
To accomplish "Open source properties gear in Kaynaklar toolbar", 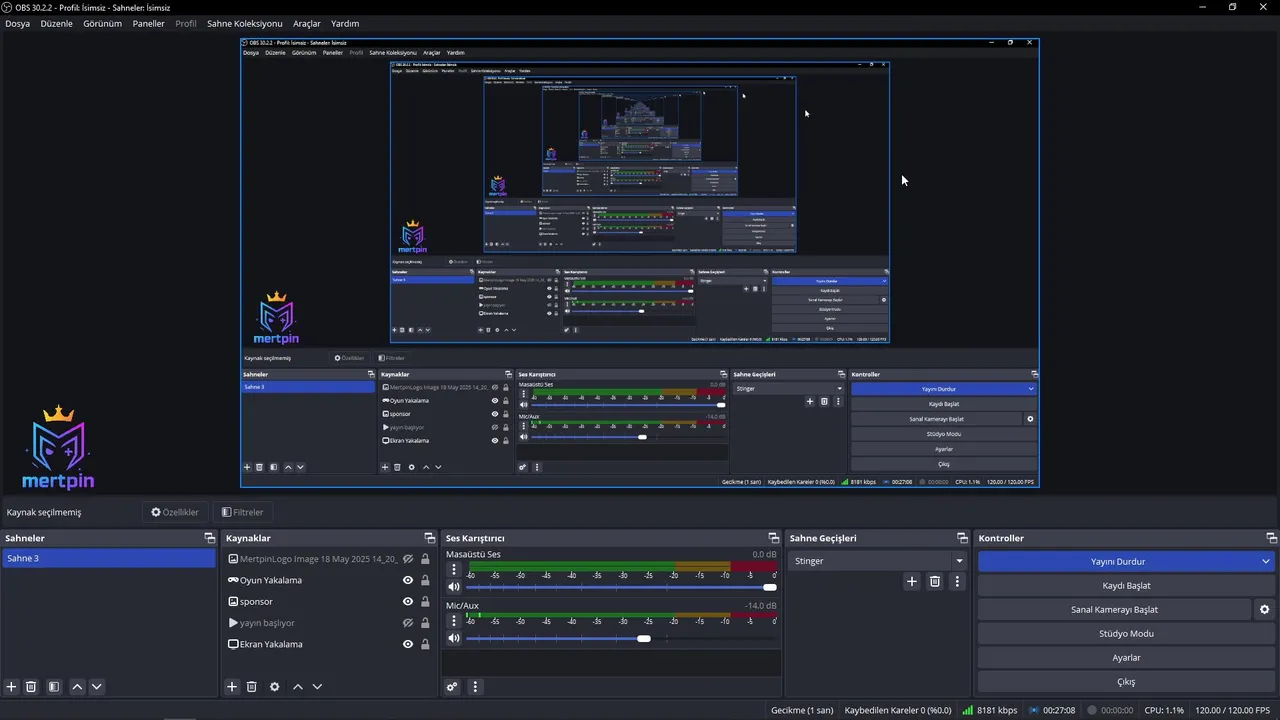I will click(275, 687).
